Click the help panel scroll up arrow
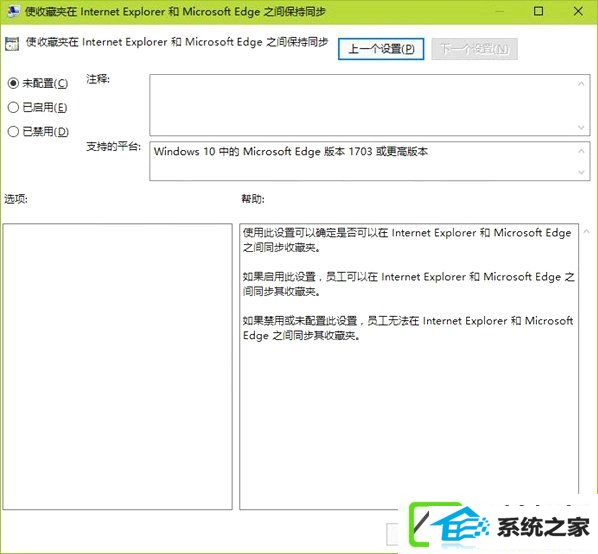 [587, 231]
